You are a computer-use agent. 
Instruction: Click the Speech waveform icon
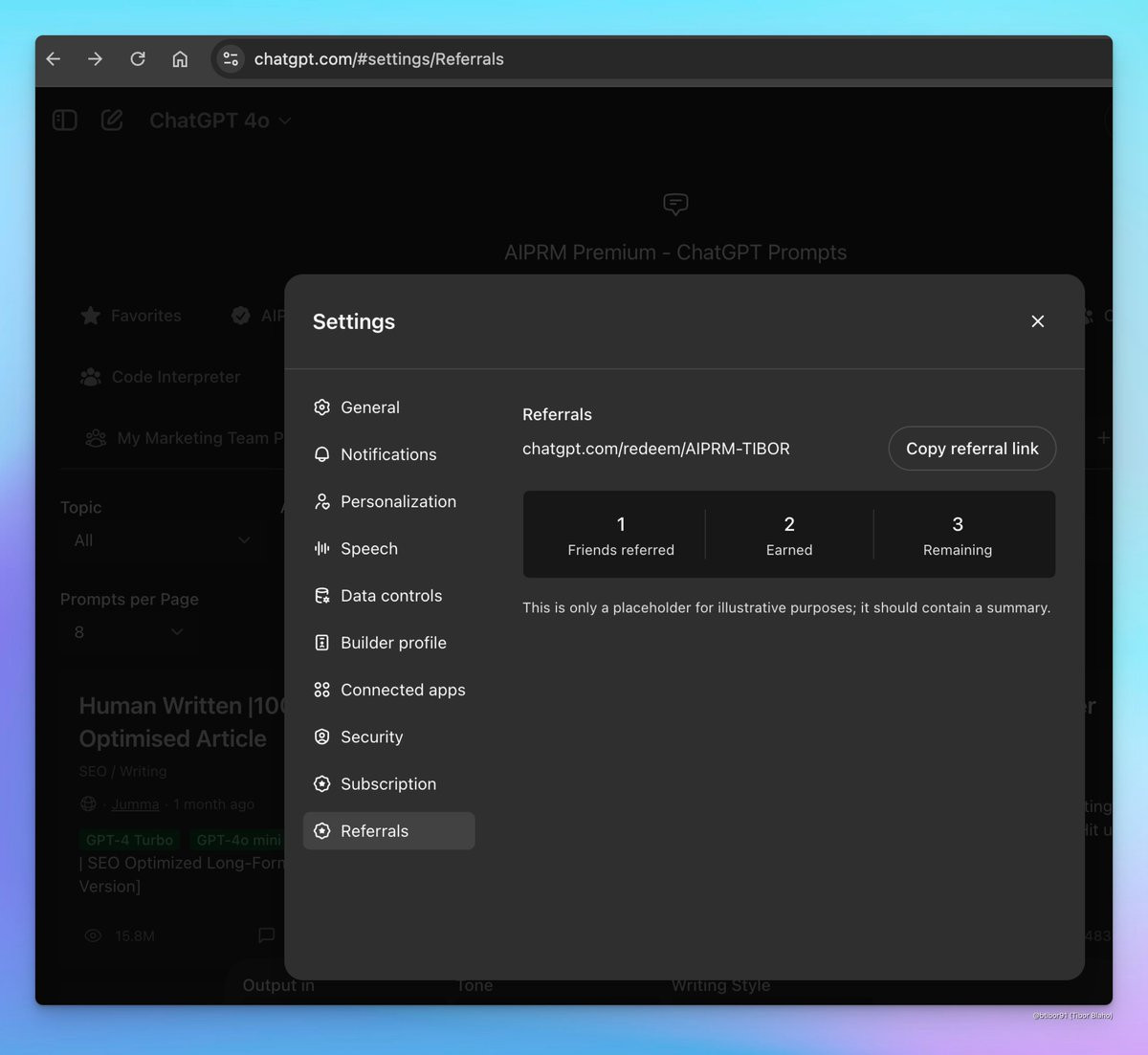[x=322, y=548]
